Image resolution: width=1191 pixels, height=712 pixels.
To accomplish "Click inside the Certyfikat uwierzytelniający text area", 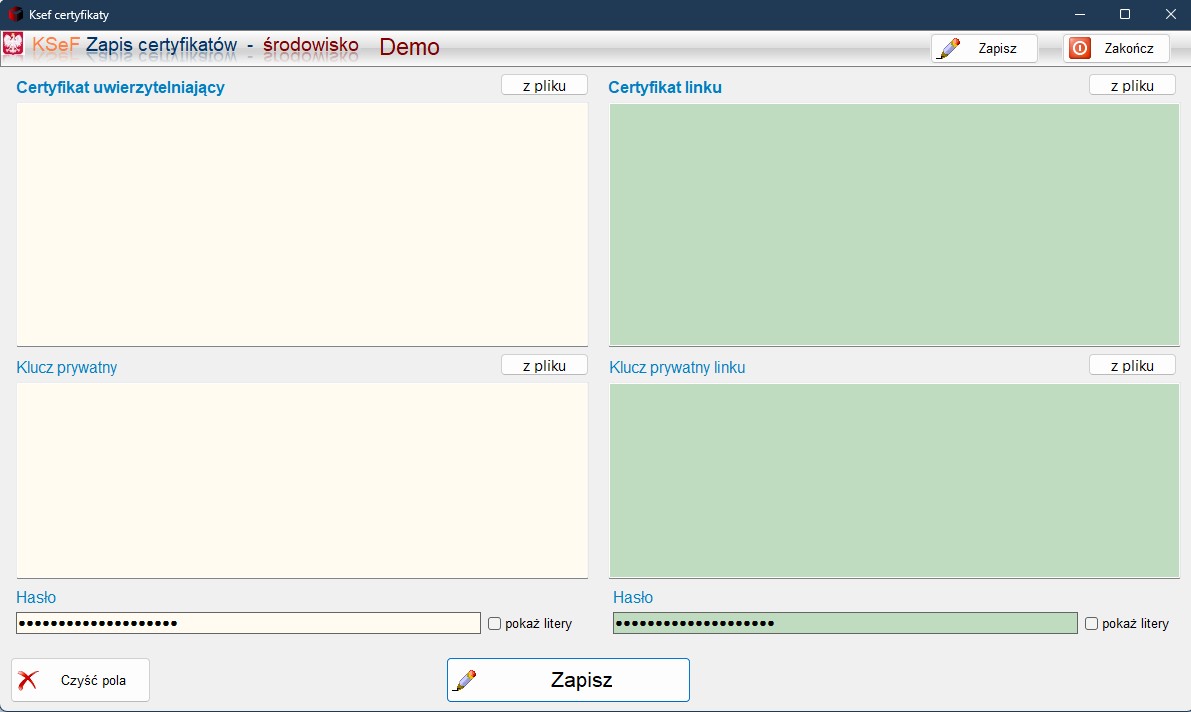I will pyautogui.click(x=302, y=224).
